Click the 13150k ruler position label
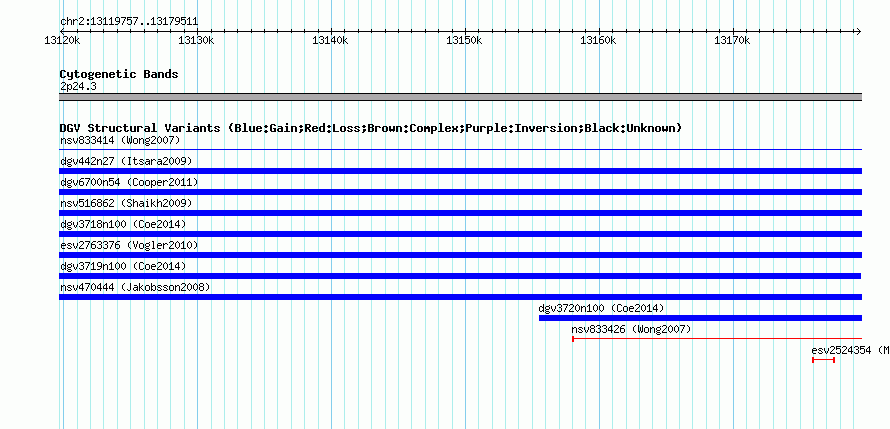The height and width of the screenshot is (429, 890). pos(464,40)
